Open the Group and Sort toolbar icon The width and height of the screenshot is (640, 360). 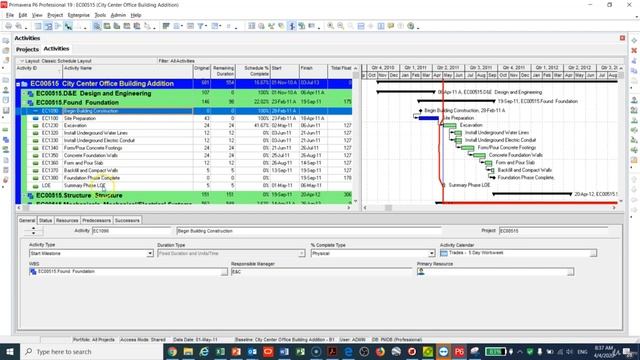click(215, 26)
